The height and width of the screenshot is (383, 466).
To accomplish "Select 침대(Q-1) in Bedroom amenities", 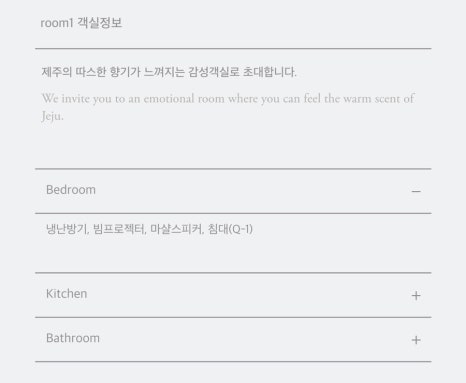I will (230, 229).
